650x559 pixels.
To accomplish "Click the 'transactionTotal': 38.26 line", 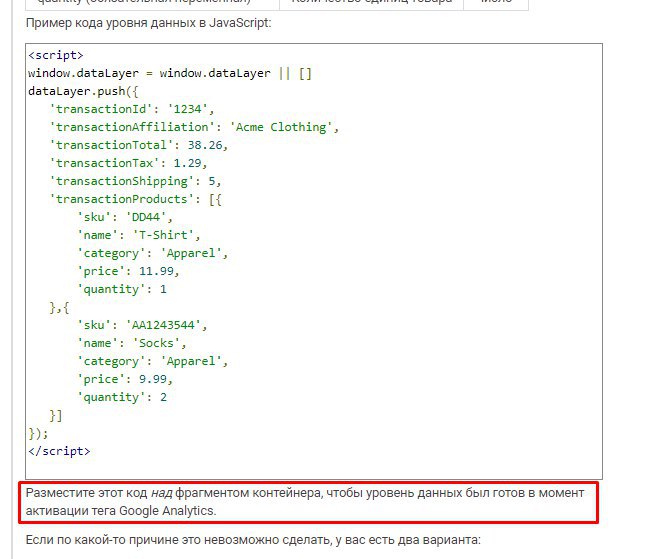I will pos(139,145).
